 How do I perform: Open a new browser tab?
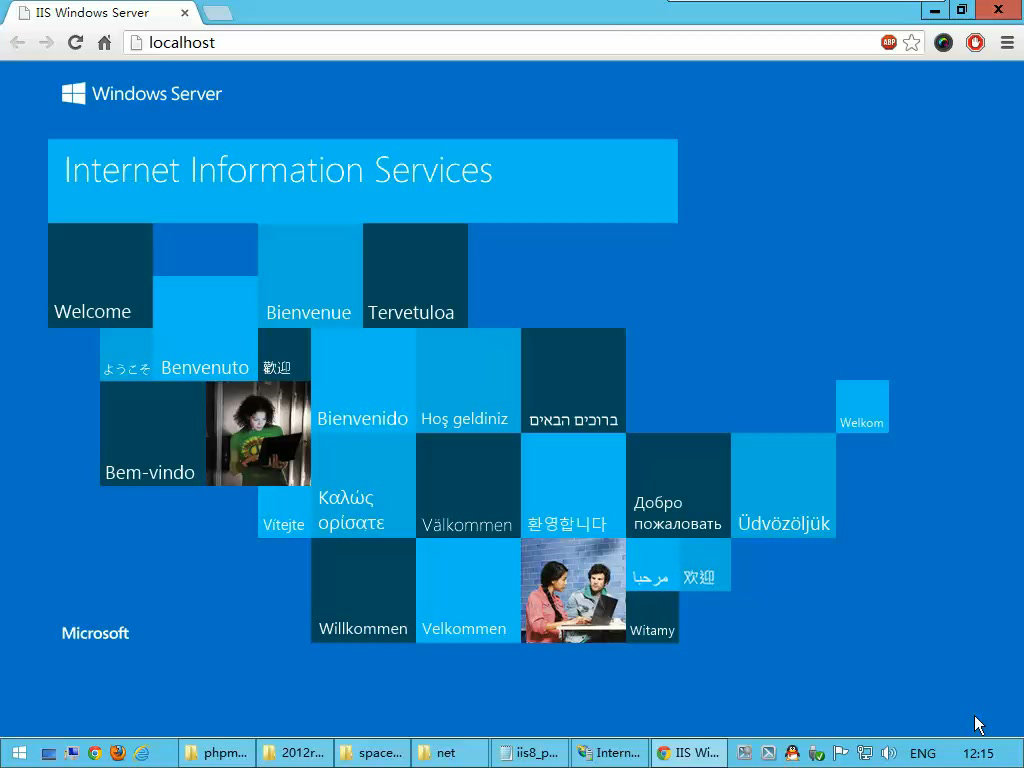pos(217,13)
